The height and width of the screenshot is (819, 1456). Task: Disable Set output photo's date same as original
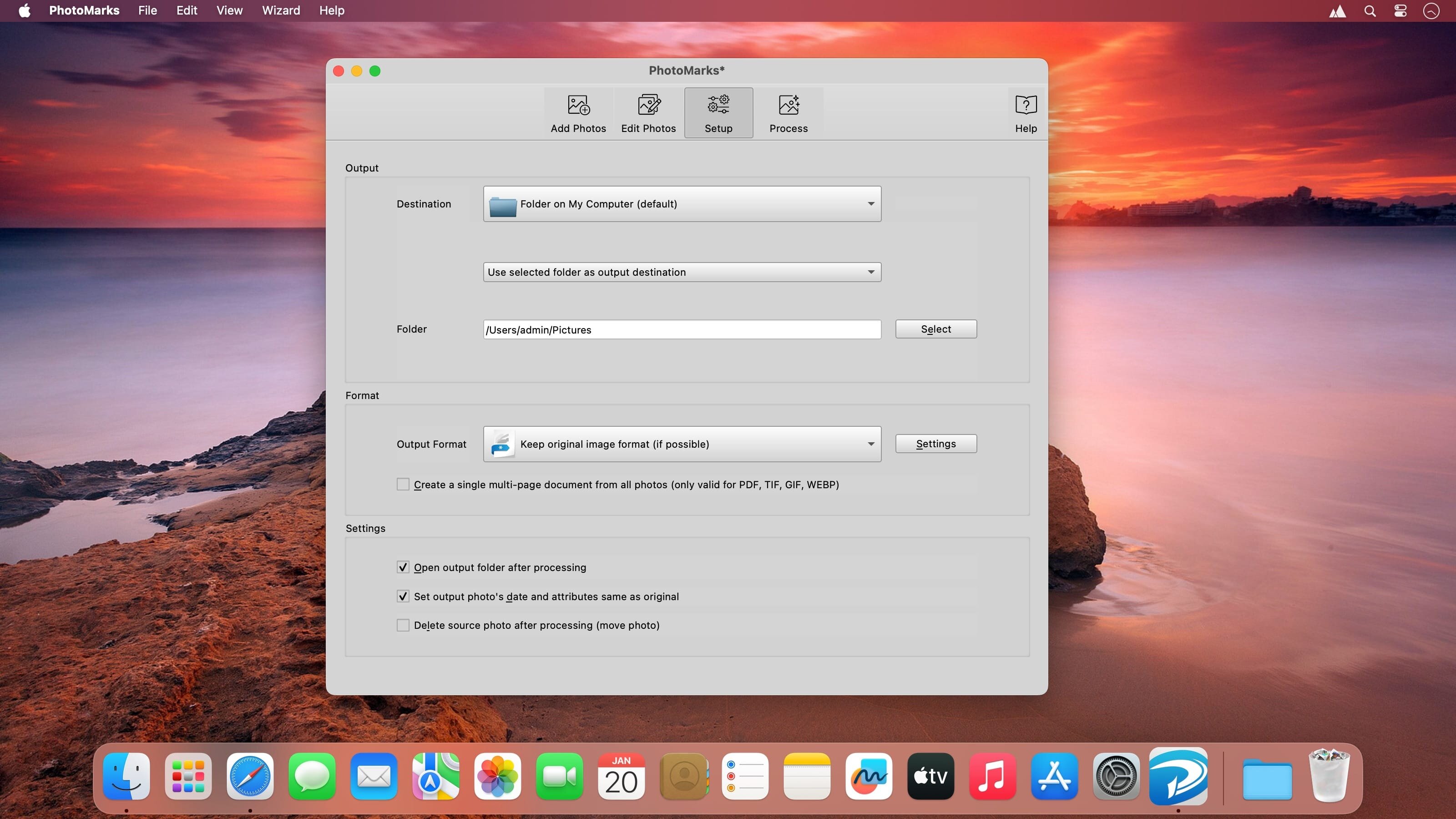click(403, 597)
